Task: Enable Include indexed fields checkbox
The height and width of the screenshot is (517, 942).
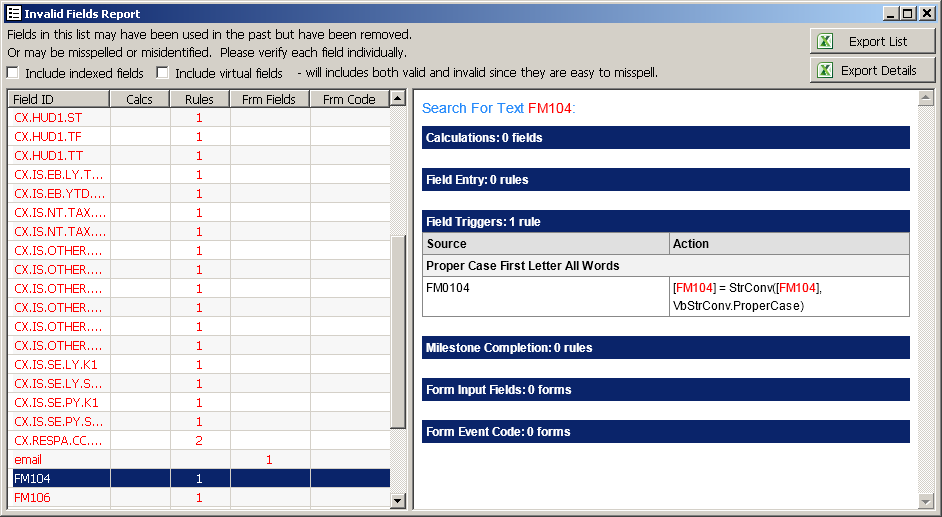Action: coord(13,73)
